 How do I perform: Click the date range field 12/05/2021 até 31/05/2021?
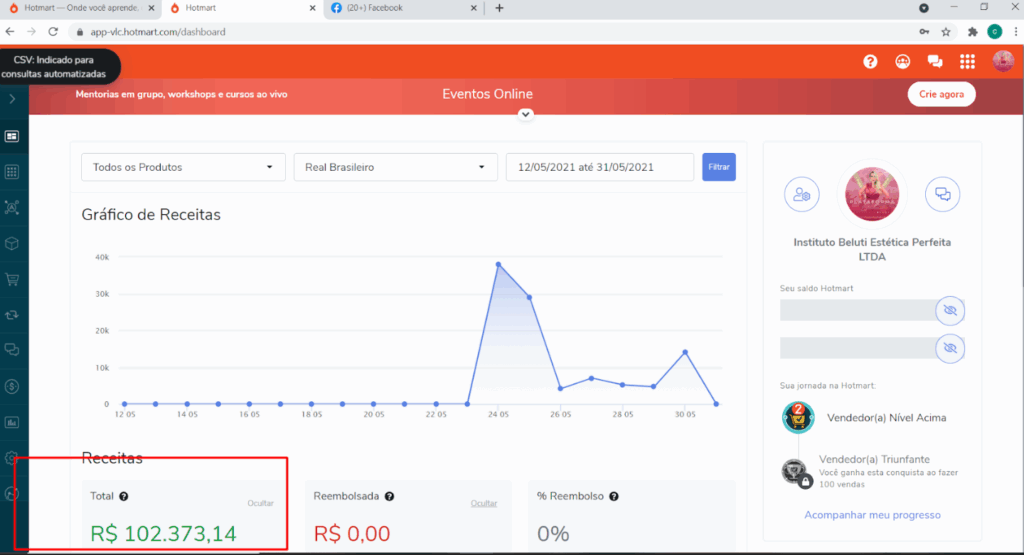click(x=600, y=167)
